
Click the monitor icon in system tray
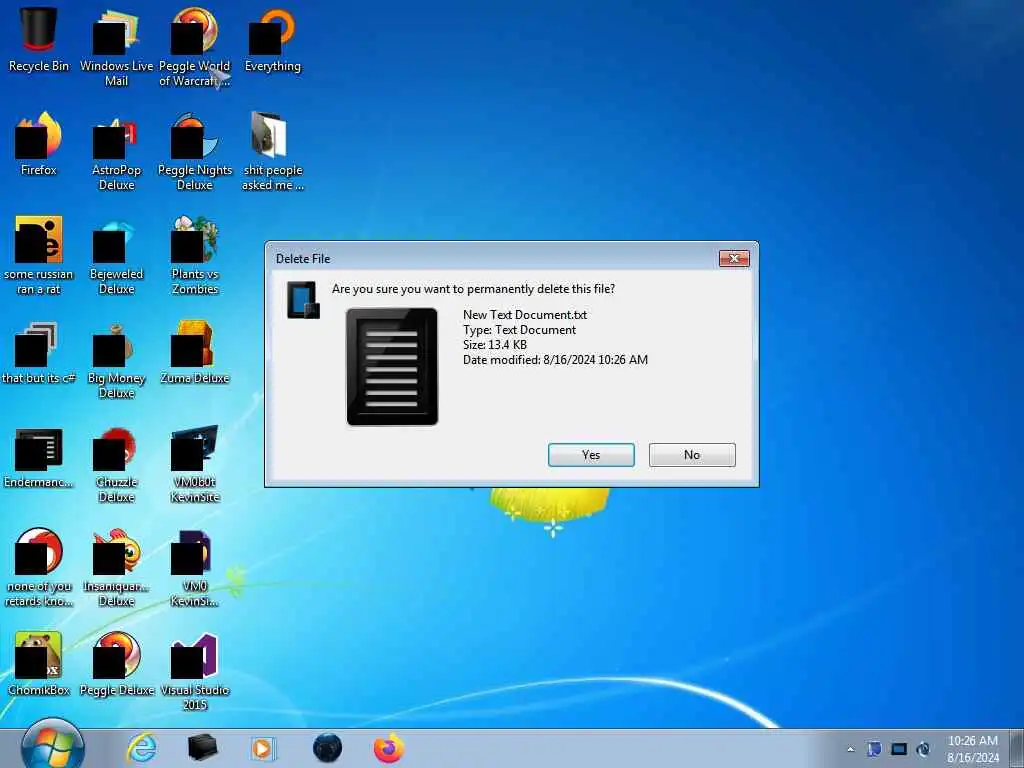899,749
